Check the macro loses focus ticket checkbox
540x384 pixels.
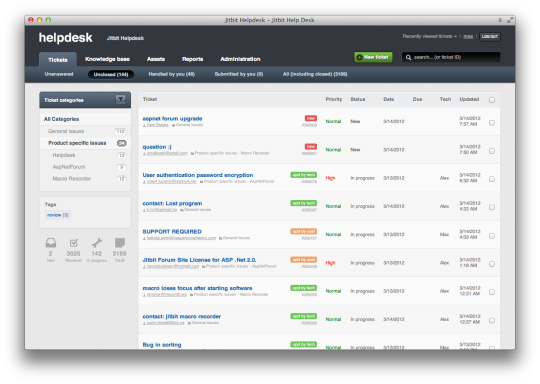pos(492,292)
